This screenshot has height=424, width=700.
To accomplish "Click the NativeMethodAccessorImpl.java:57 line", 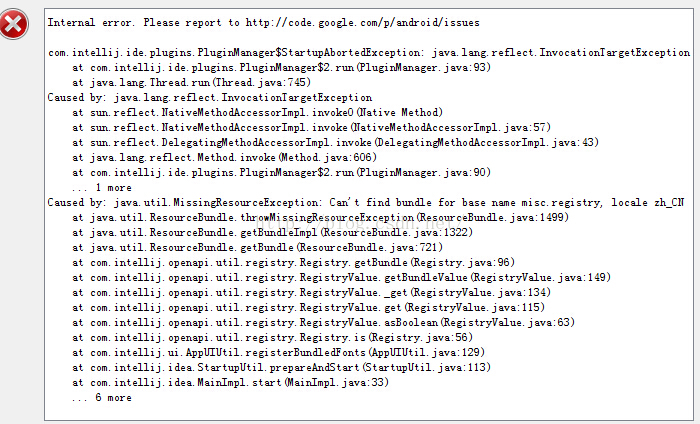I will coord(311,128).
